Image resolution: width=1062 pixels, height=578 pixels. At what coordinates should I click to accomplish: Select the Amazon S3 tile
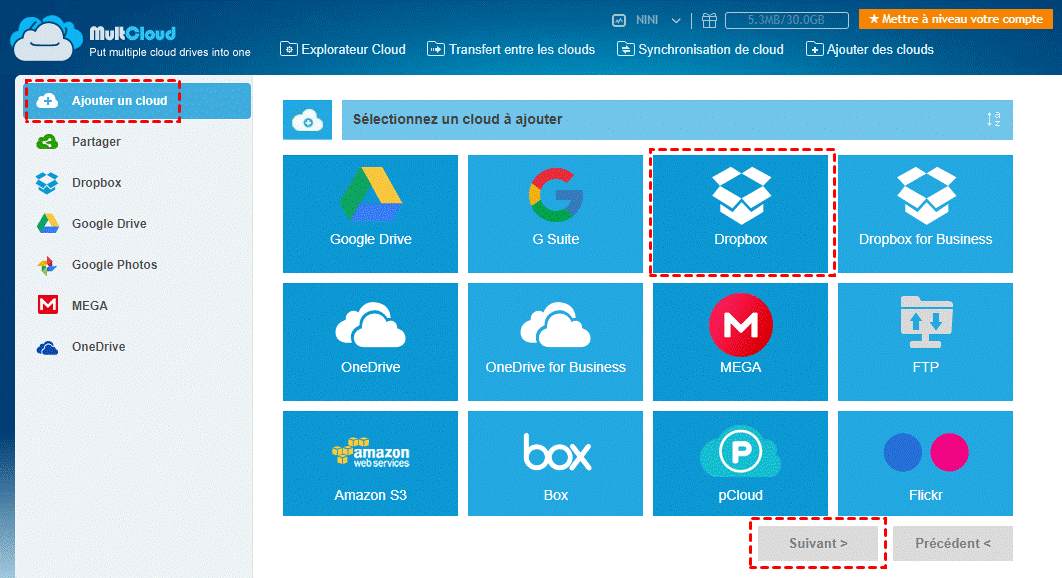click(370, 463)
